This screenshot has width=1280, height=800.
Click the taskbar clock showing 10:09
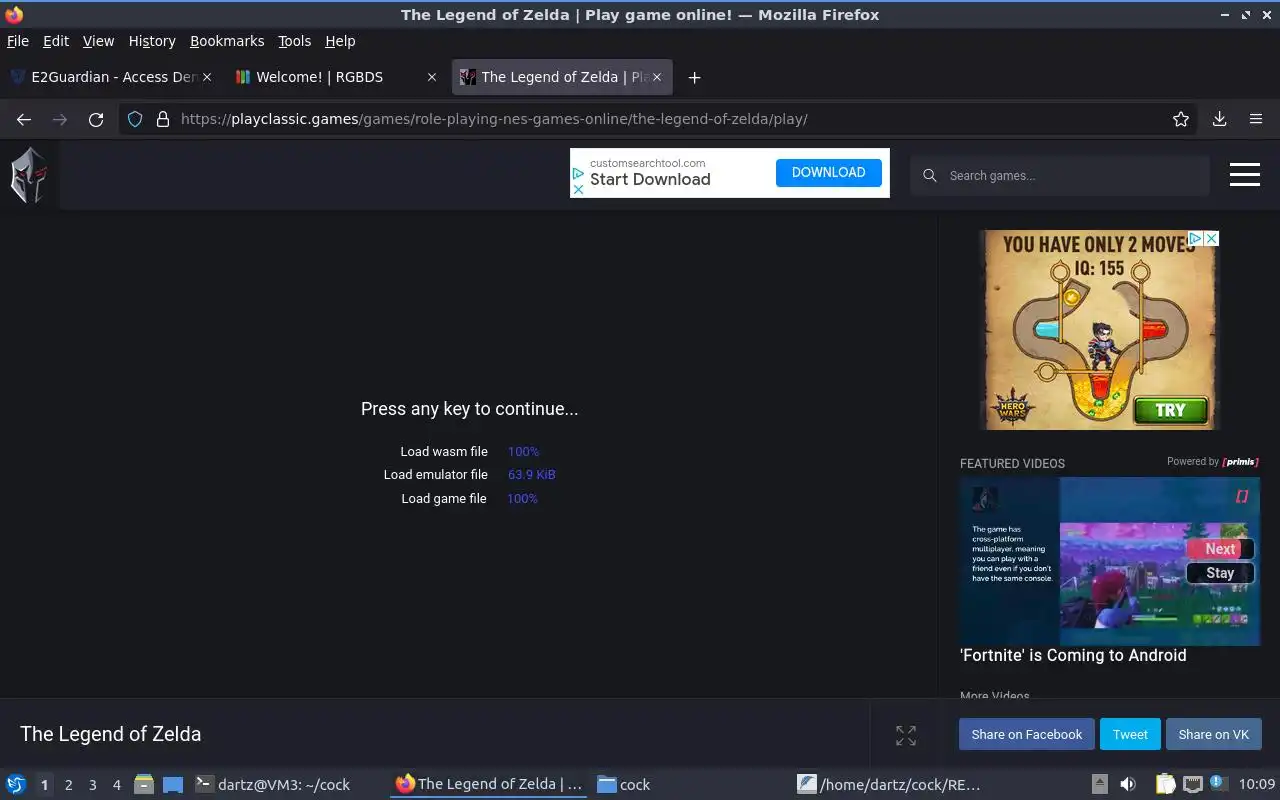coord(1257,785)
